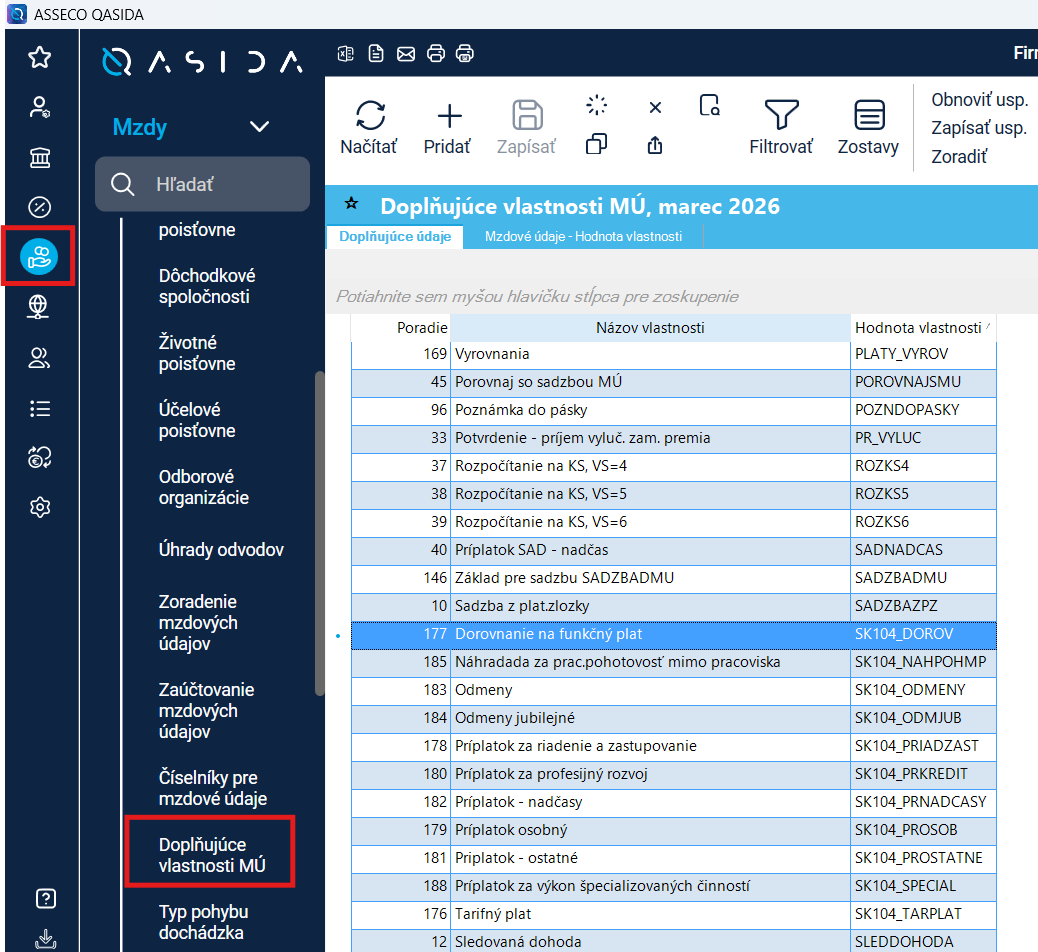The width and height of the screenshot is (1038, 952).
Task: Open Zostavy reports icon
Action: pos(869,115)
